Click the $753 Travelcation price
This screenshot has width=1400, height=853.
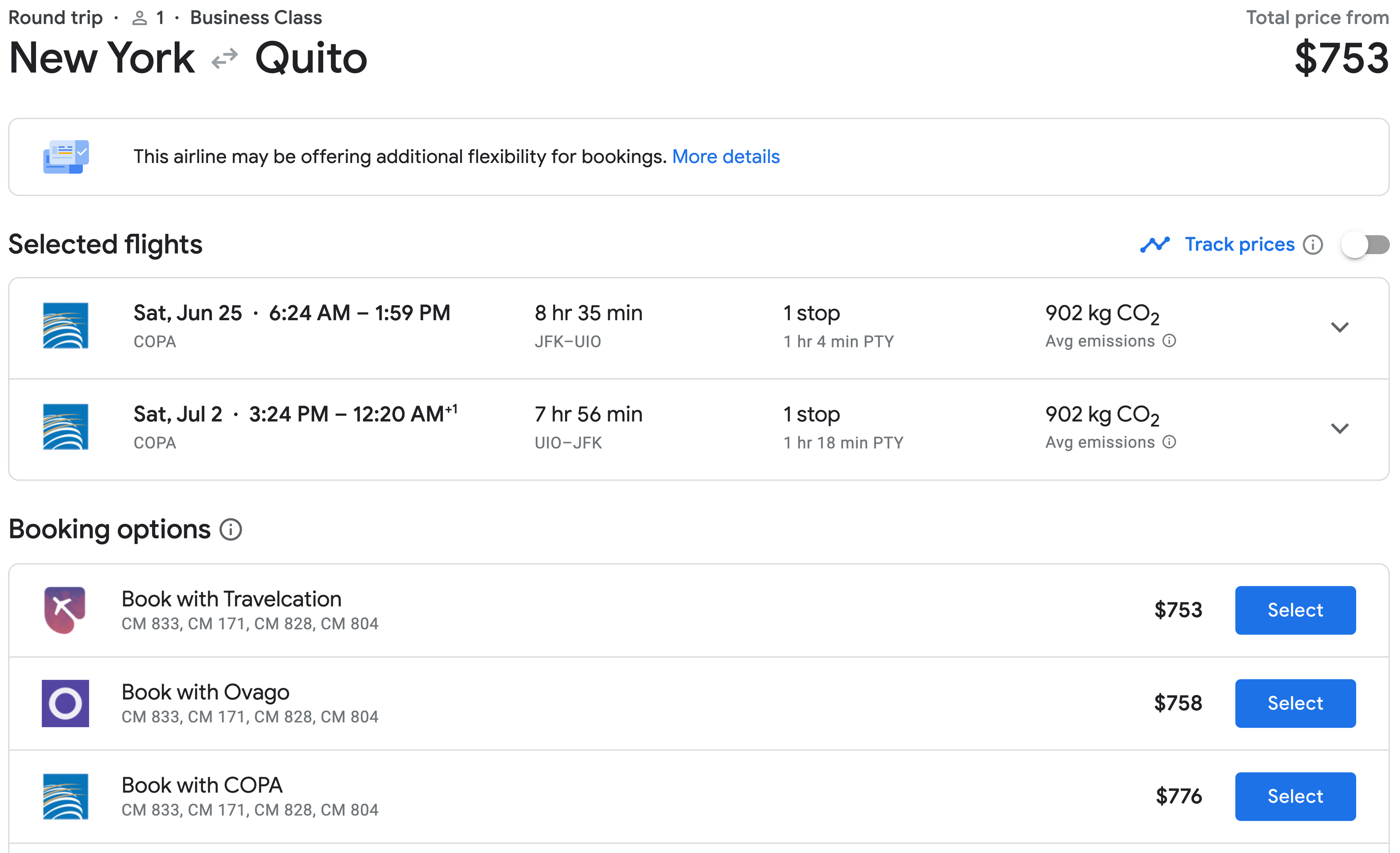click(x=1178, y=610)
